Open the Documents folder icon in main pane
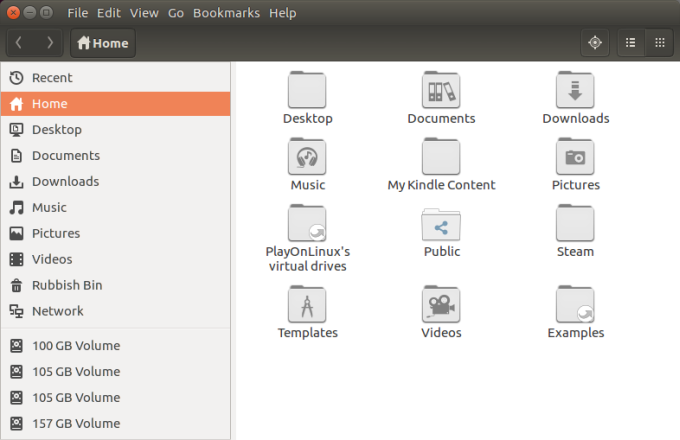Image resolution: width=680 pixels, height=440 pixels. pos(441,90)
